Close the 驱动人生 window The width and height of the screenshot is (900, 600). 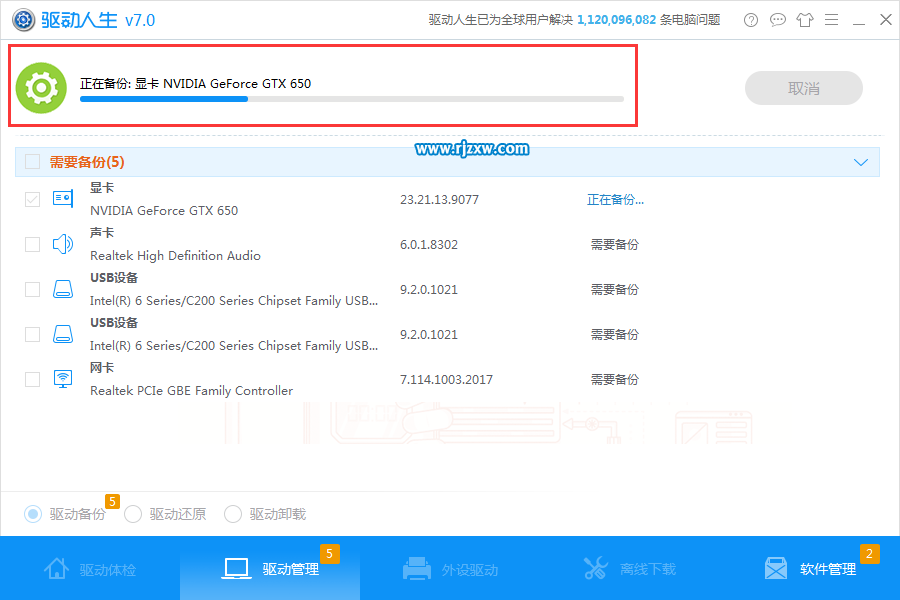(x=886, y=20)
